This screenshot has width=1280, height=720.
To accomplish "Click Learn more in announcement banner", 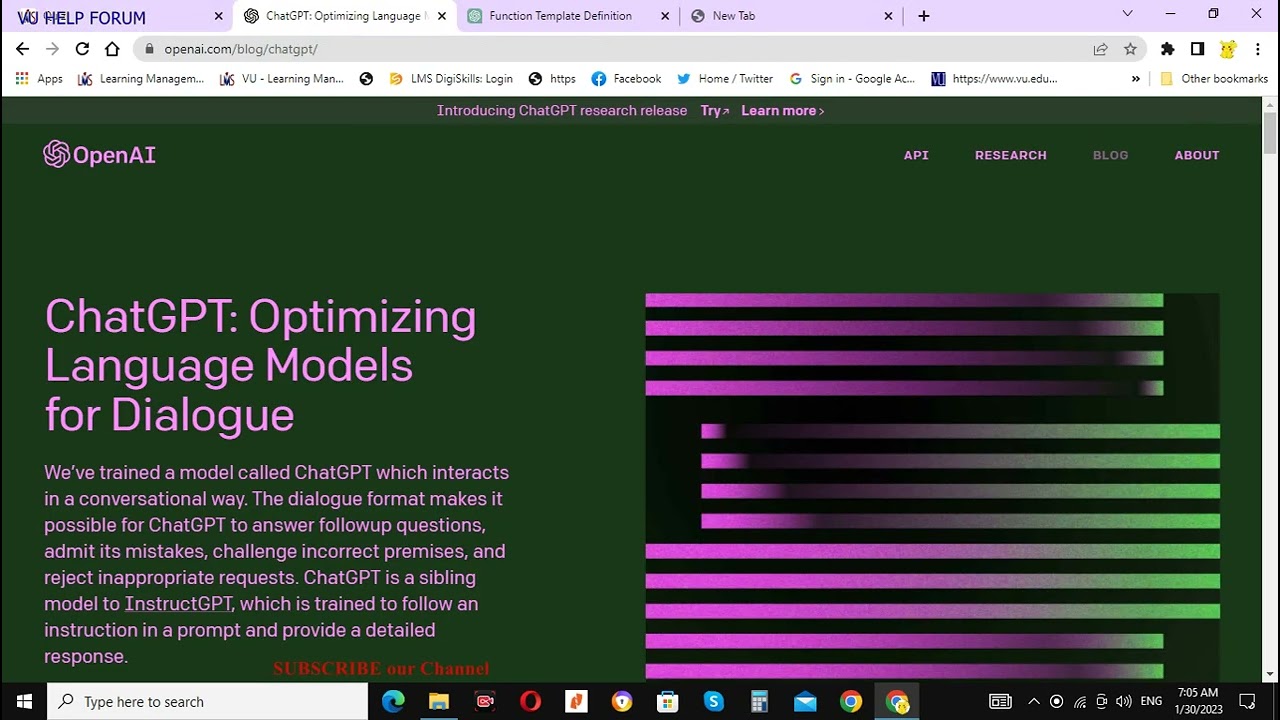I will (783, 111).
